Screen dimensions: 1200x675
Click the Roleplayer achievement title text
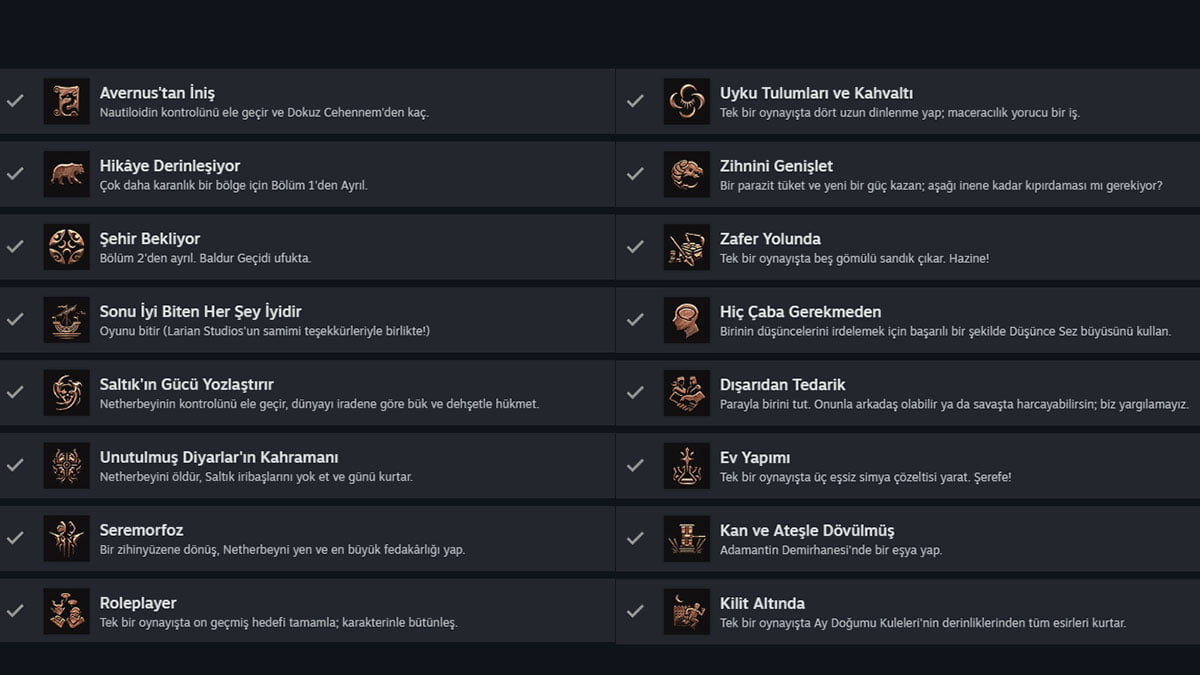click(138, 603)
